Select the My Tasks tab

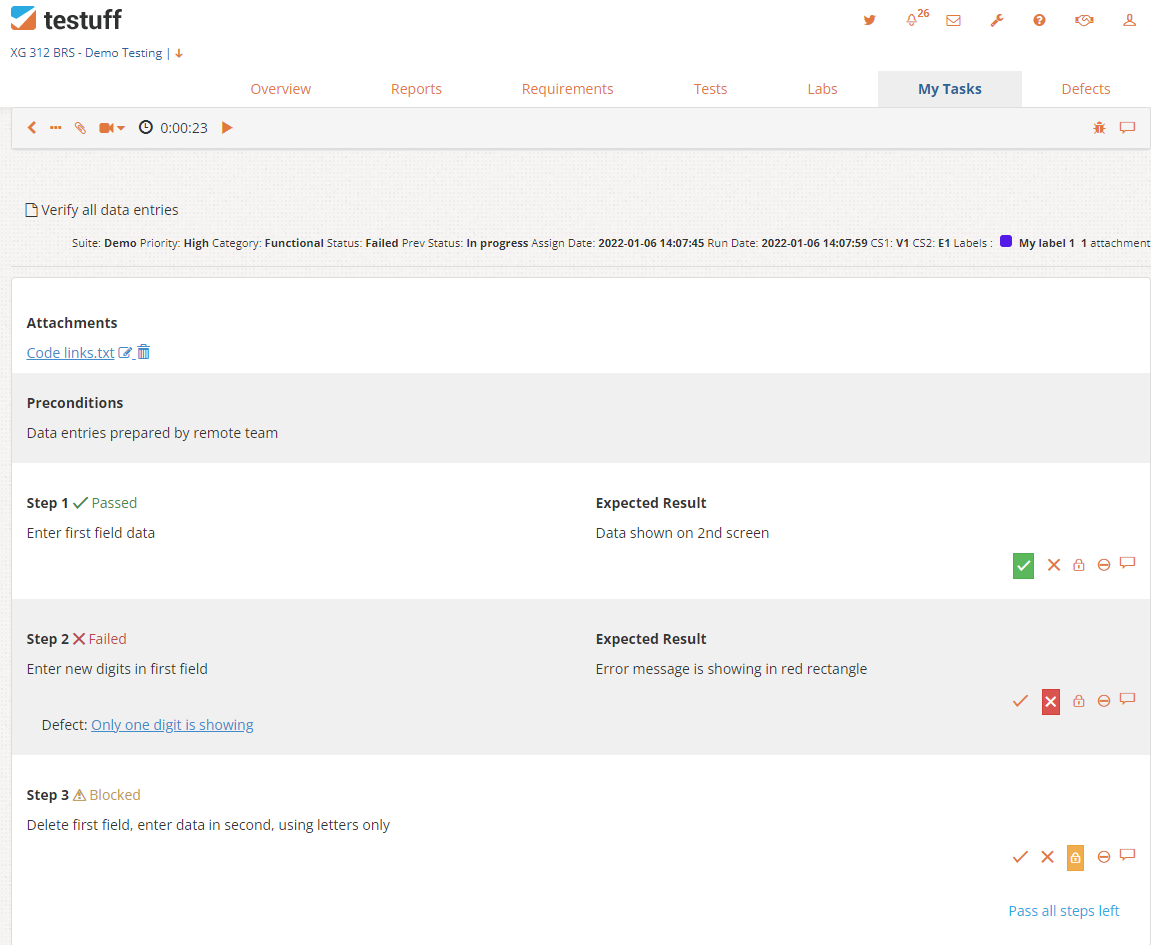point(950,89)
